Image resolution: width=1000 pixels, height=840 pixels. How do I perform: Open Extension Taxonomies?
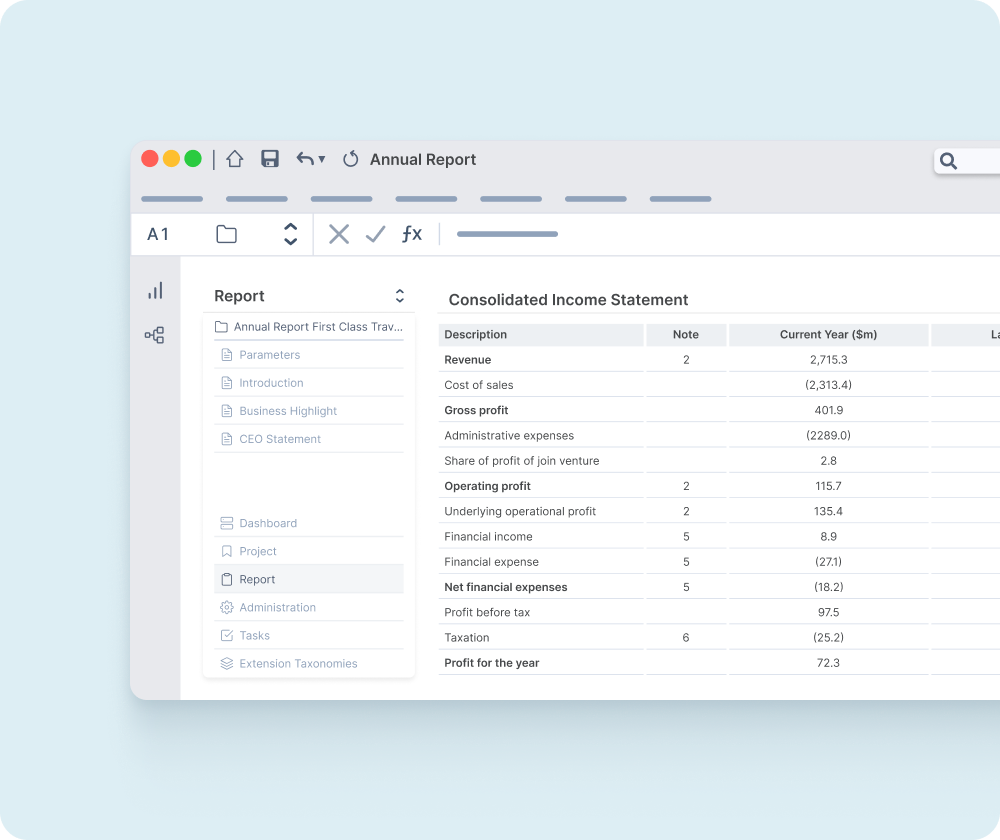298,663
